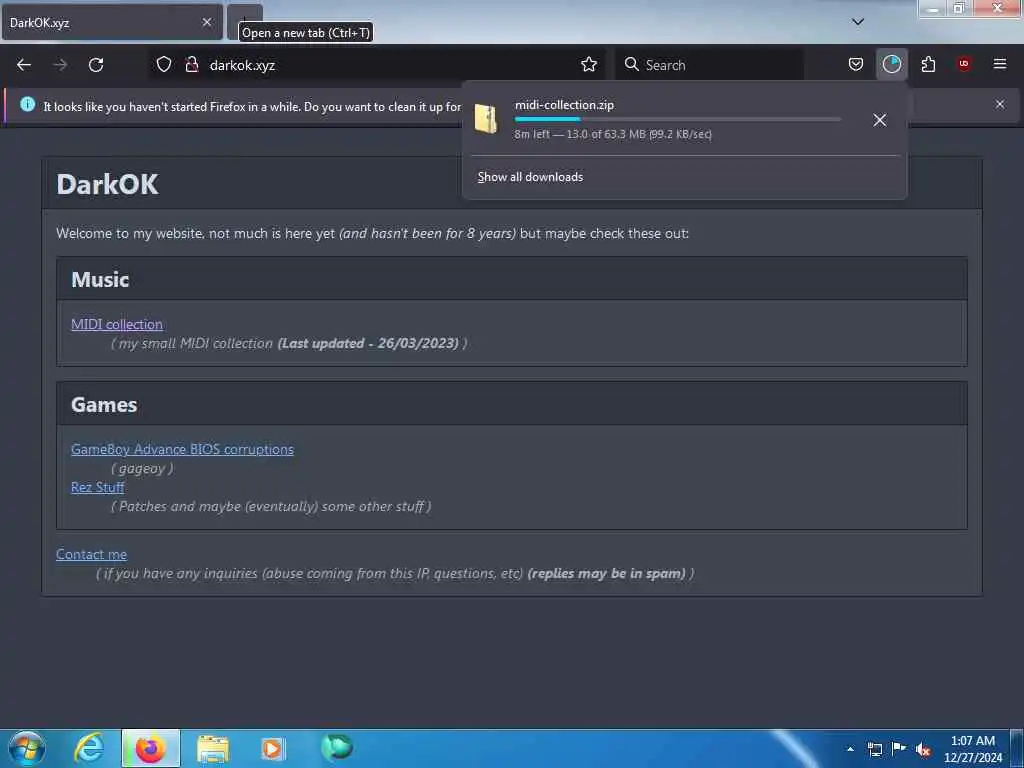Reload the darkok.xyz page
Screen dimensions: 1024x768
96,65
